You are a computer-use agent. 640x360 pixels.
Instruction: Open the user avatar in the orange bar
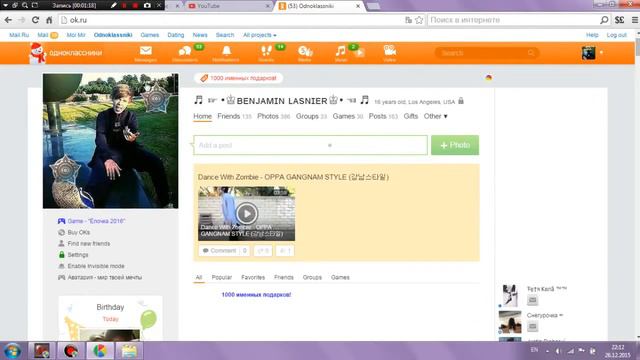(588, 53)
